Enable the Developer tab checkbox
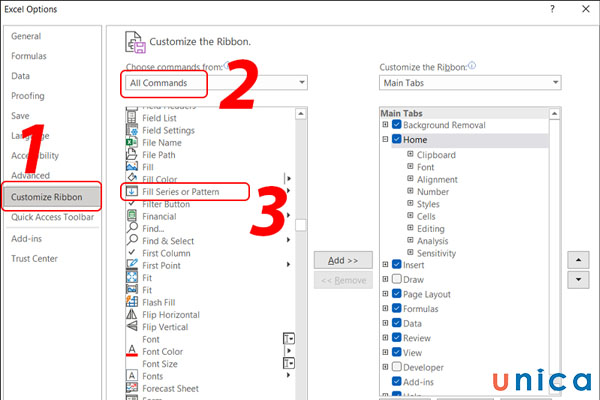600x400 pixels. tap(397, 367)
